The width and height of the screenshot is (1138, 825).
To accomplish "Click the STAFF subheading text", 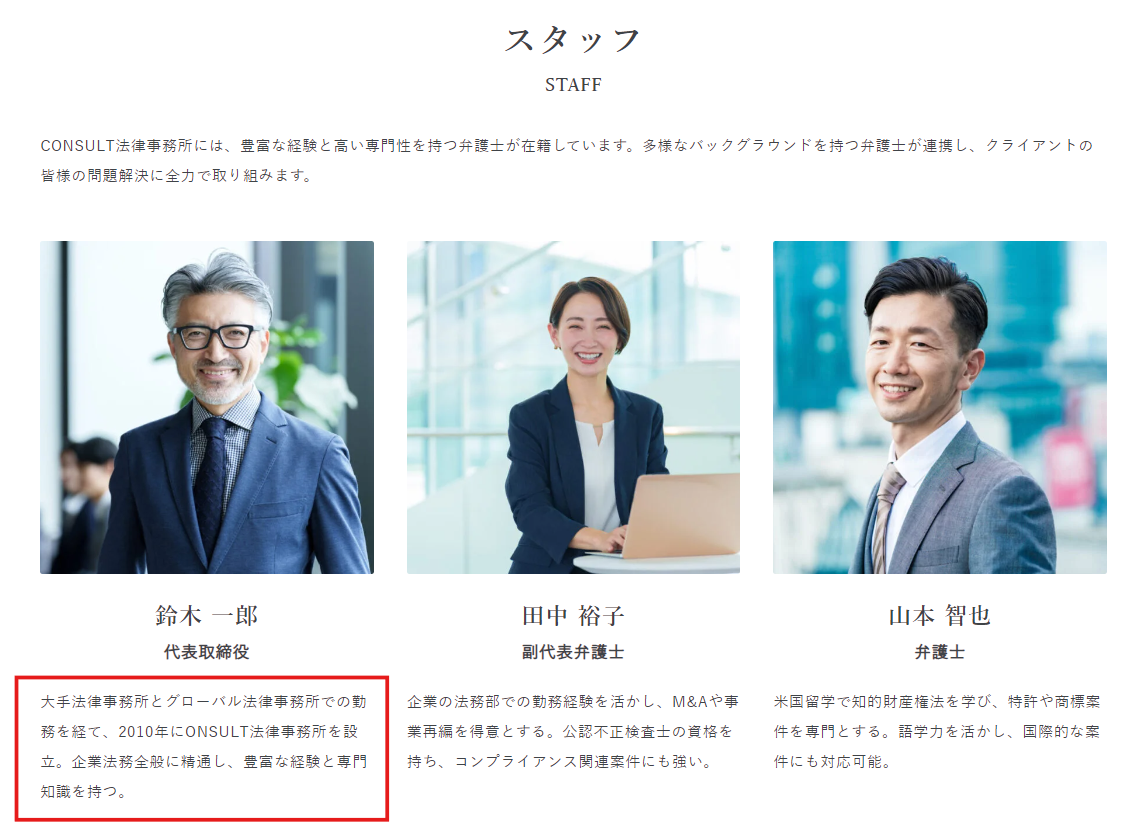I will pos(573,85).
